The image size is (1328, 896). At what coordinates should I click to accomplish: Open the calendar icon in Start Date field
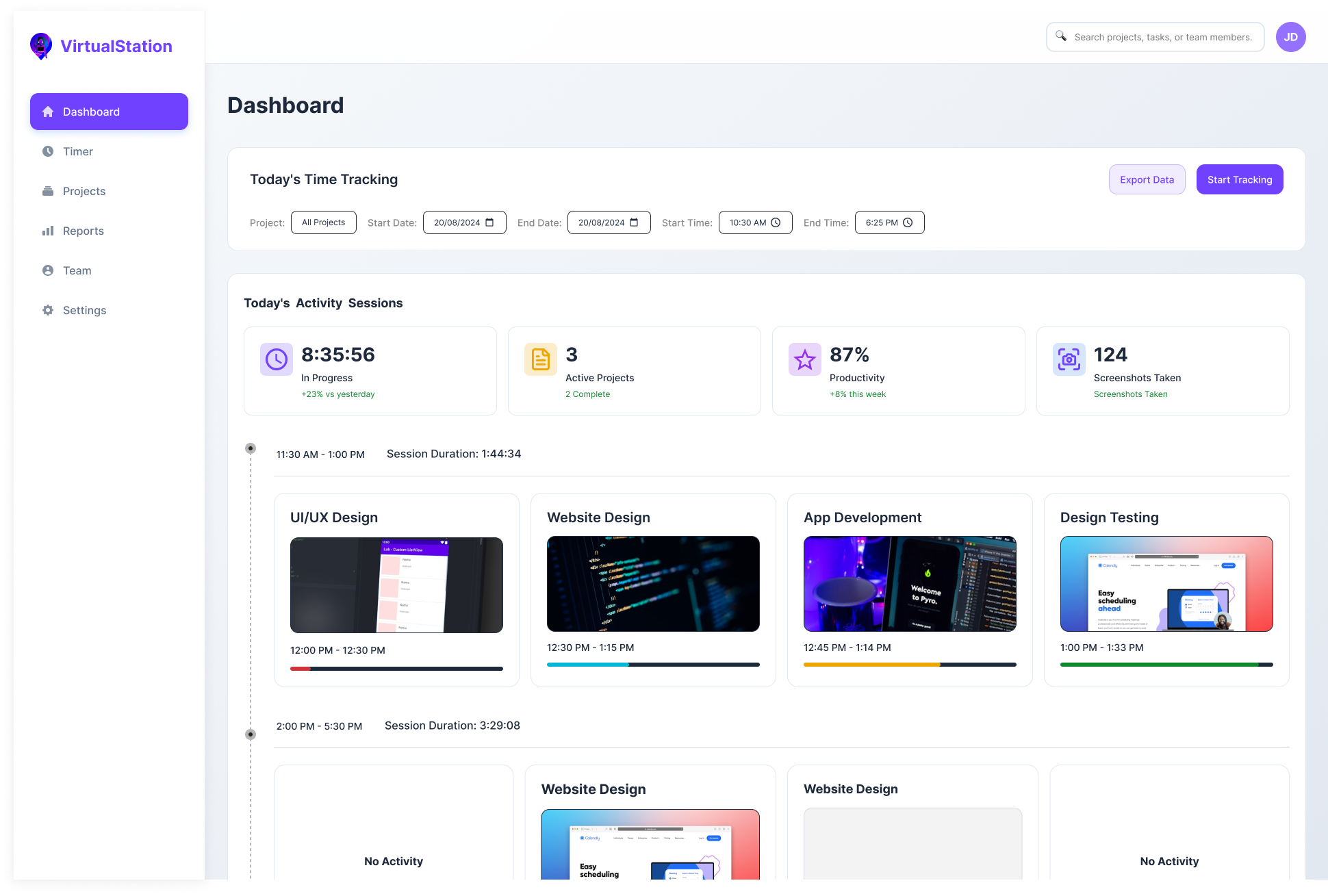[489, 222]
